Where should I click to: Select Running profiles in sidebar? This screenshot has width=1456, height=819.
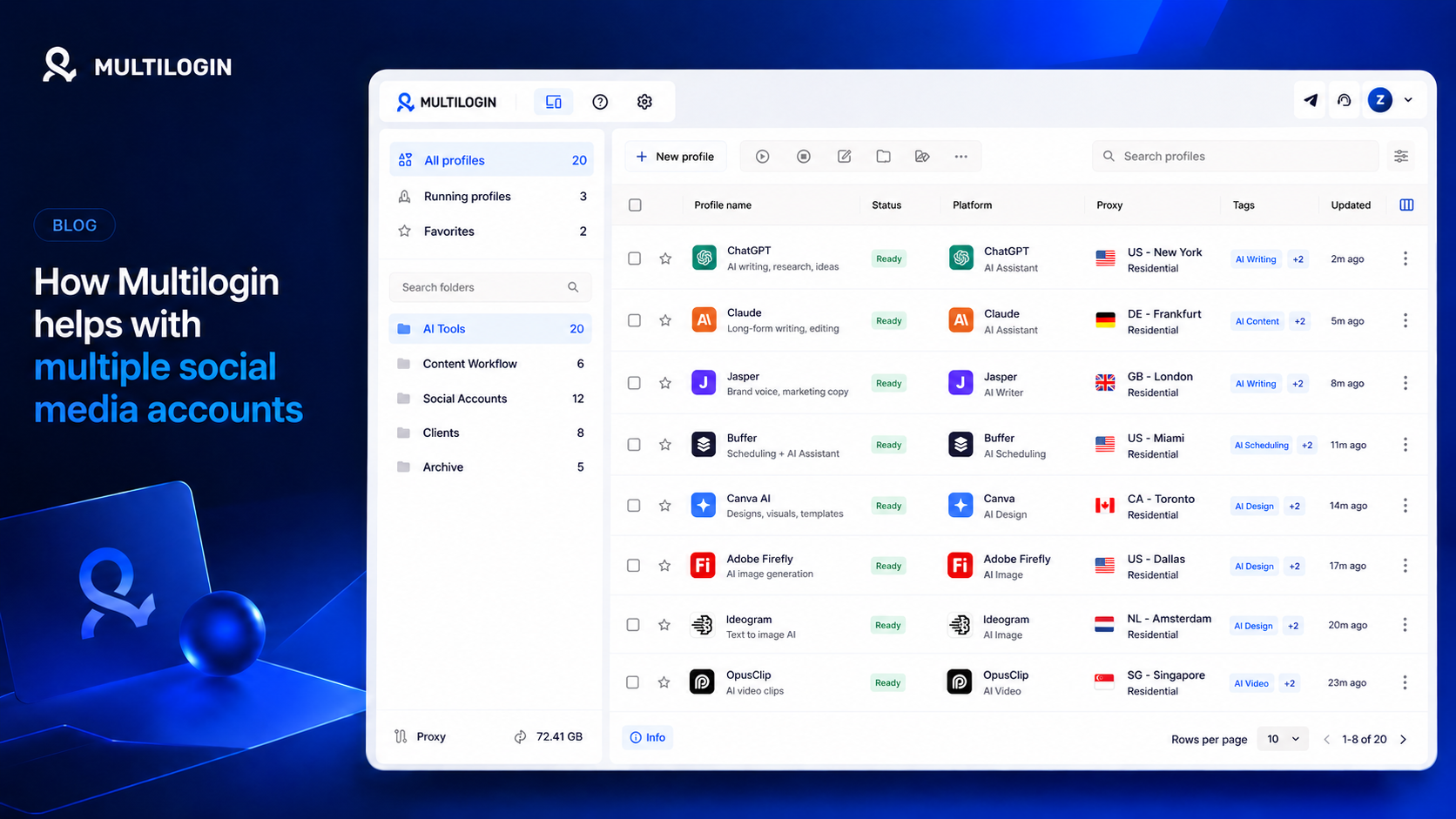(491, 196)
